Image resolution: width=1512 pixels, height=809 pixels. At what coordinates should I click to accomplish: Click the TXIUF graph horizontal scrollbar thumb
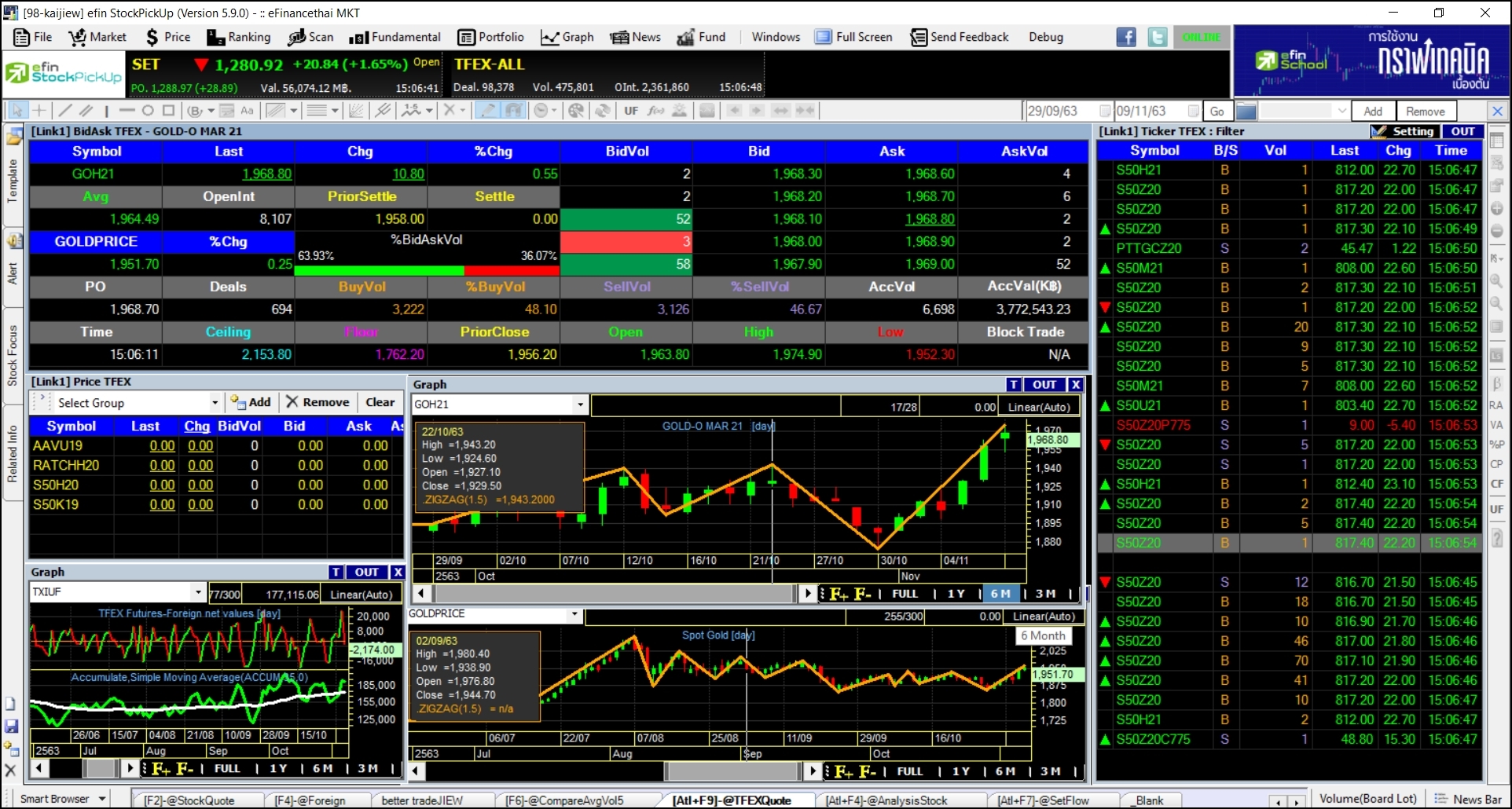[x=101, y=768]
